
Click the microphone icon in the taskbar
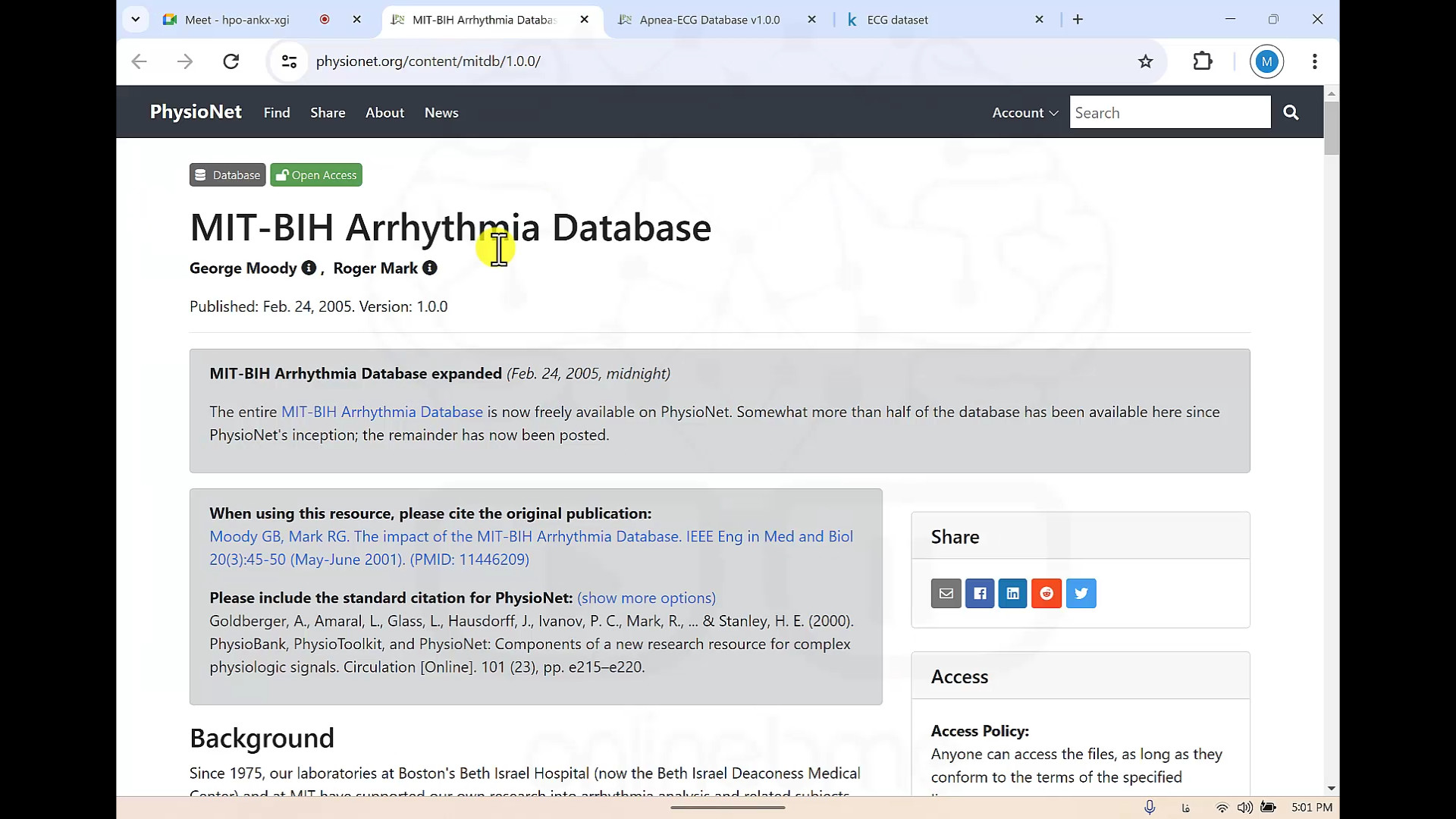[1150, 808]
